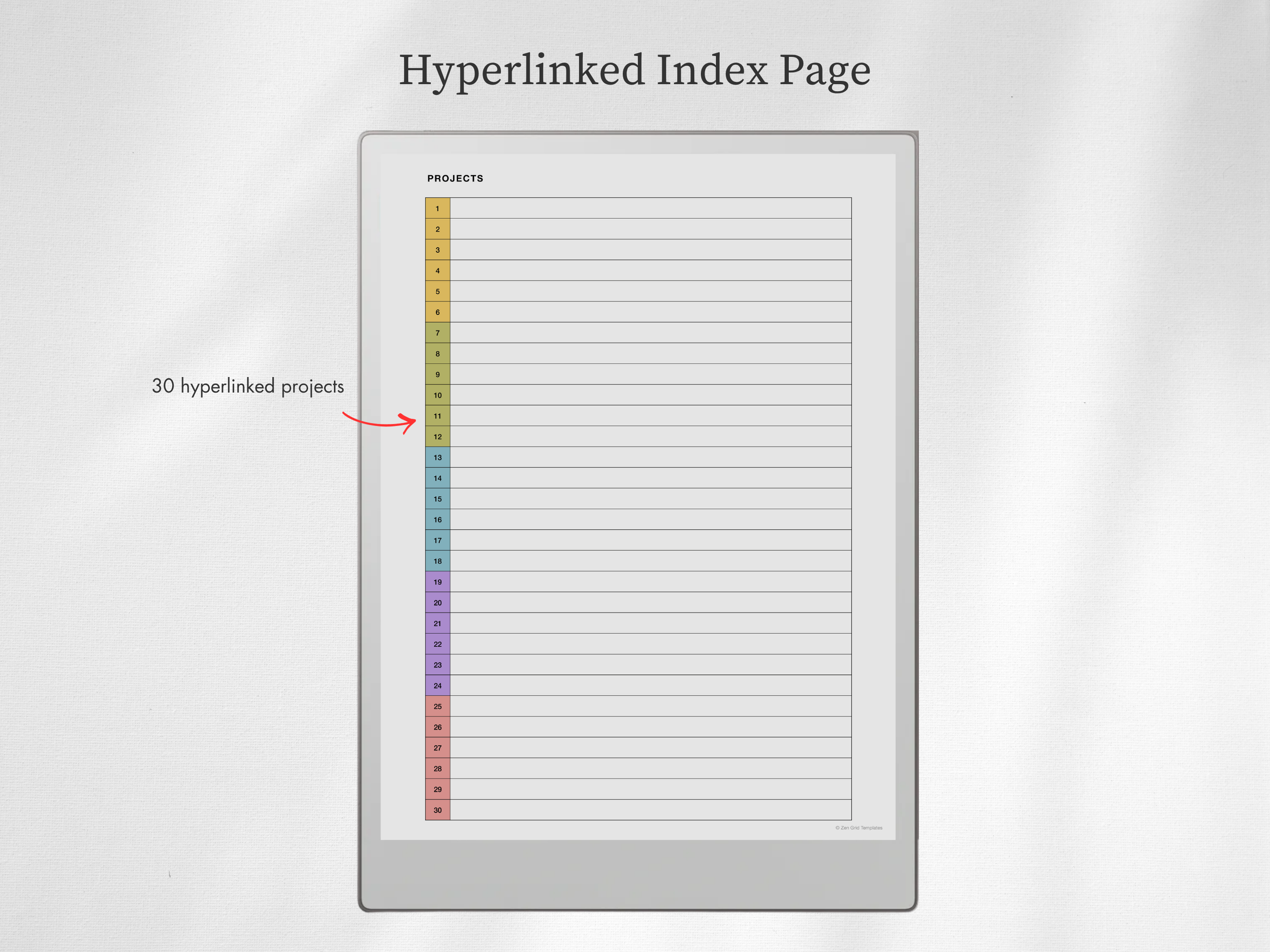Jump to red project number 28
The height and width of the screenshot is (952, 1270).
pos(437,768)
